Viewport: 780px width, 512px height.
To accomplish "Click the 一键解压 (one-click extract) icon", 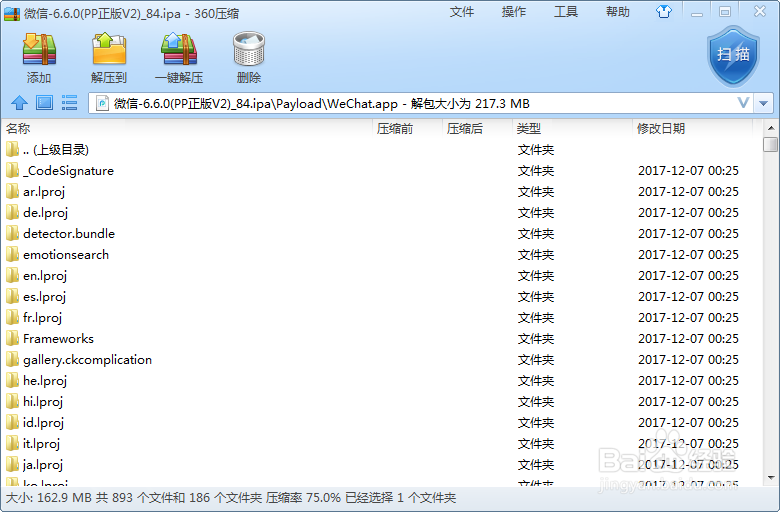I will click(179, 50).
